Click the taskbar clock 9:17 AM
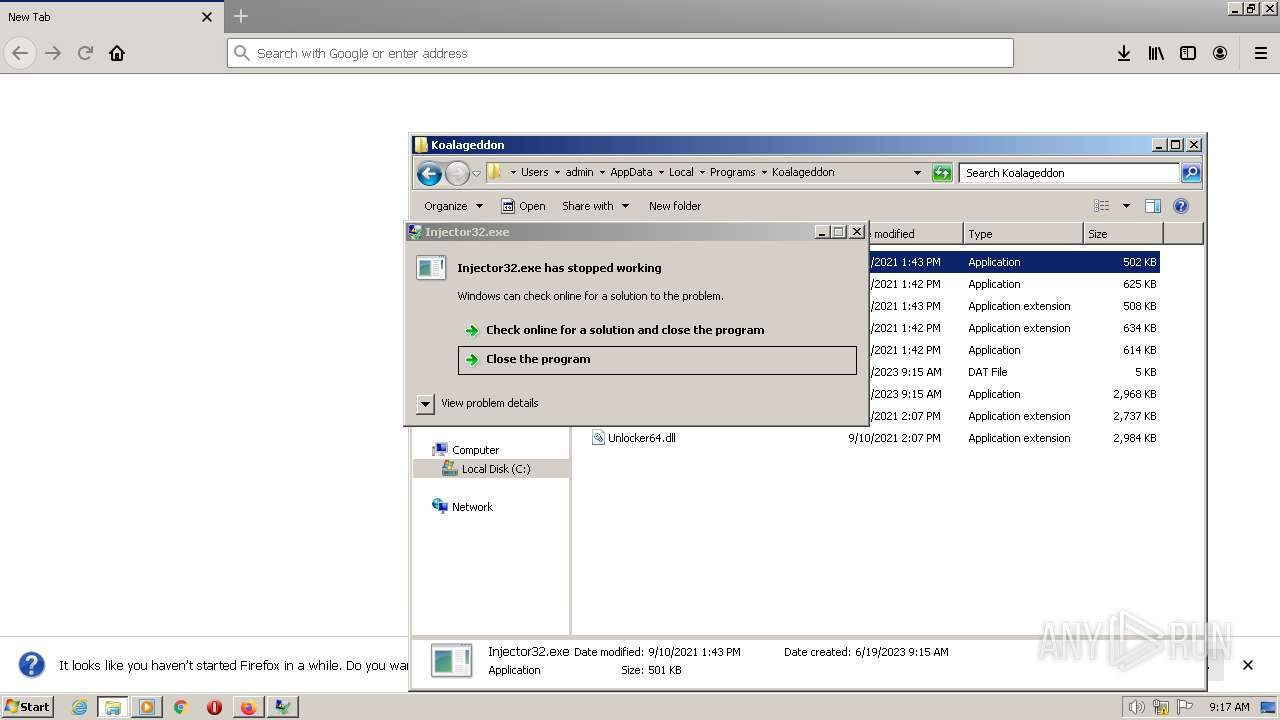The width and height of the screenshot is (1280, 720). 1229,707
